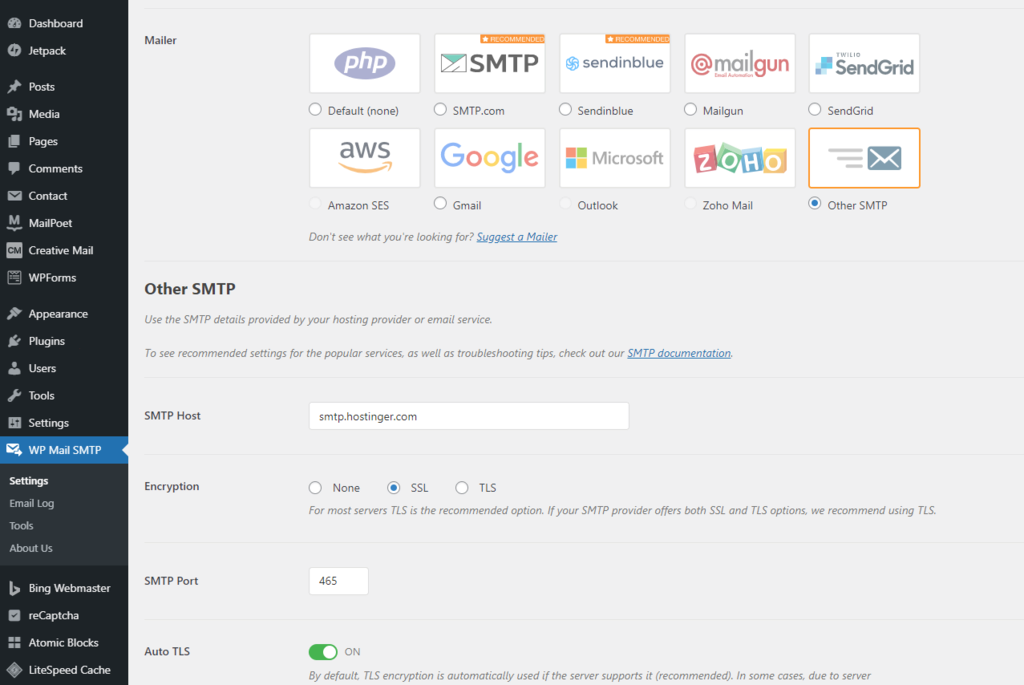This screenshot has height=685, width=1024.
Task: Click the Atomic Blocks grid icon
Action: pos(14,643)
